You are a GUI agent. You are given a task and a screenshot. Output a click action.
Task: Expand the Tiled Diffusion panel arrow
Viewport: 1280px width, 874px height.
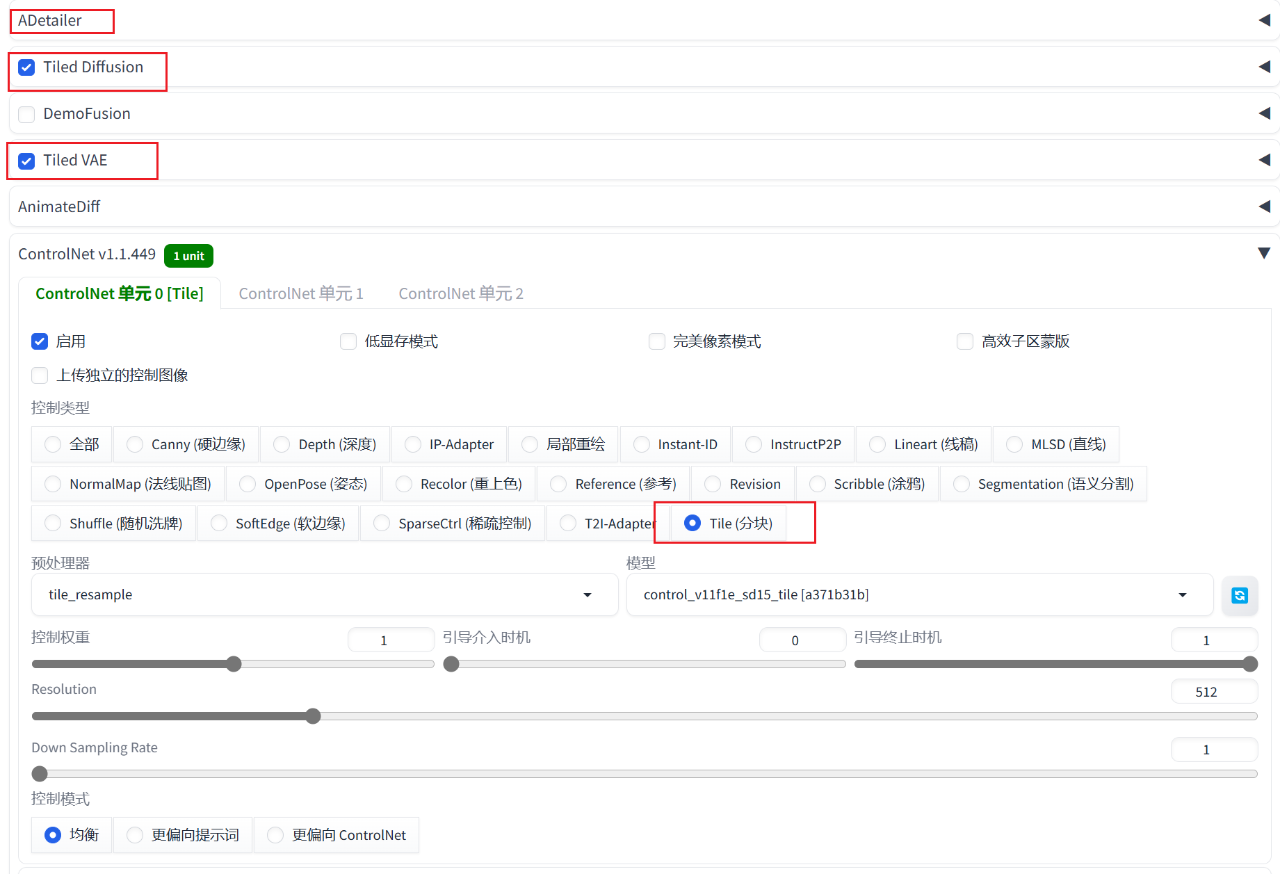tap(1264, 67)
